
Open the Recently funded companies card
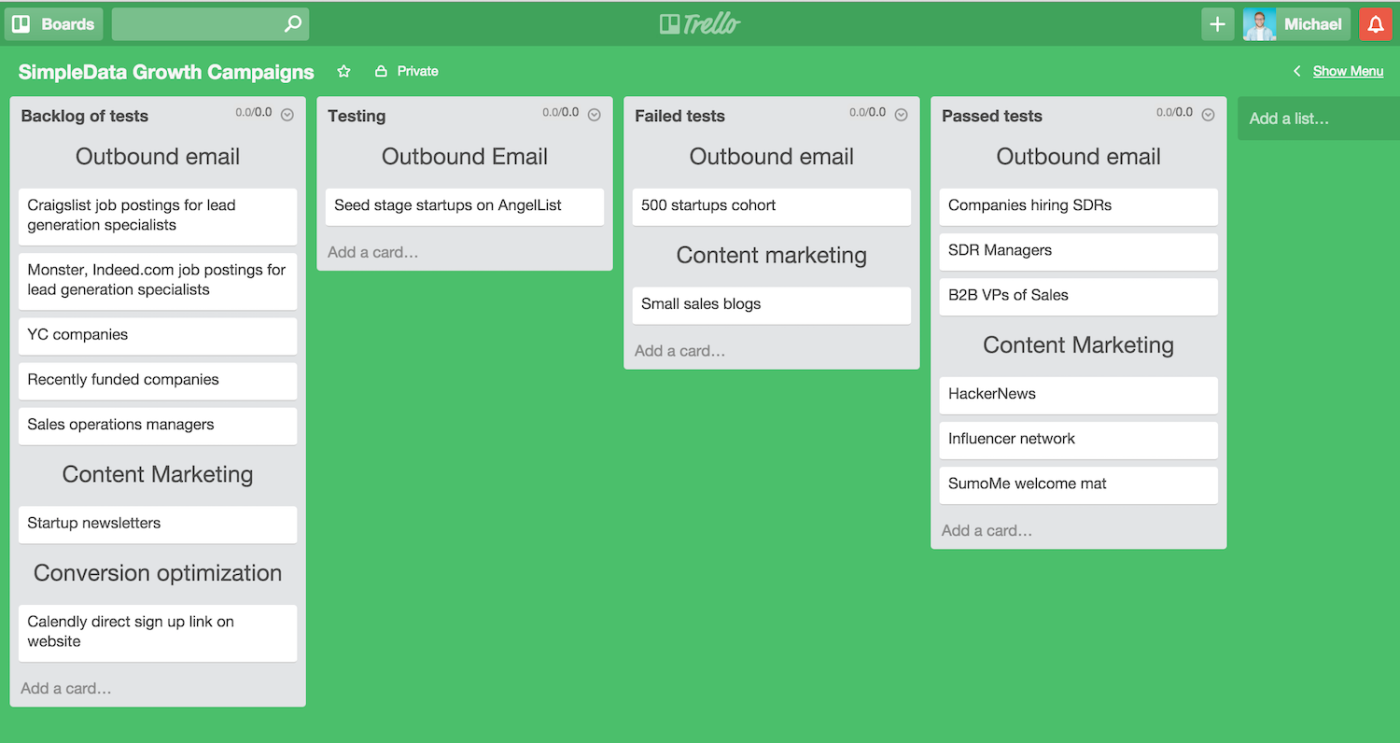(x=158, y=381)
